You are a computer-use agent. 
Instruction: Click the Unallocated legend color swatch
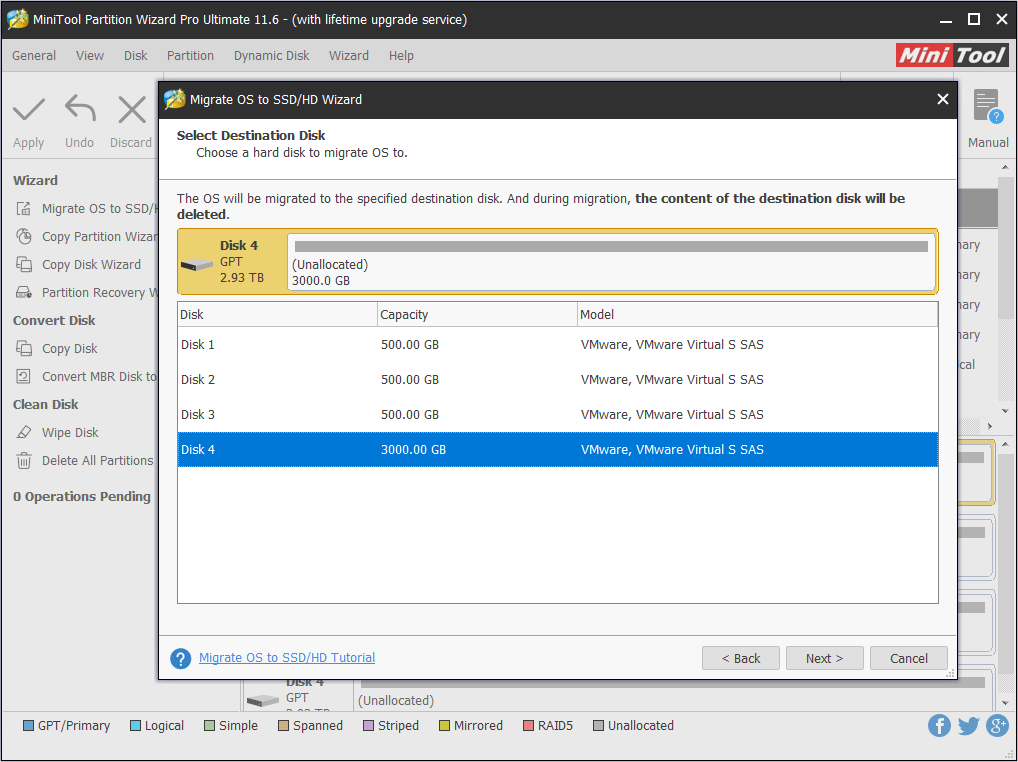pyautogui.click(x=599, y=726)
